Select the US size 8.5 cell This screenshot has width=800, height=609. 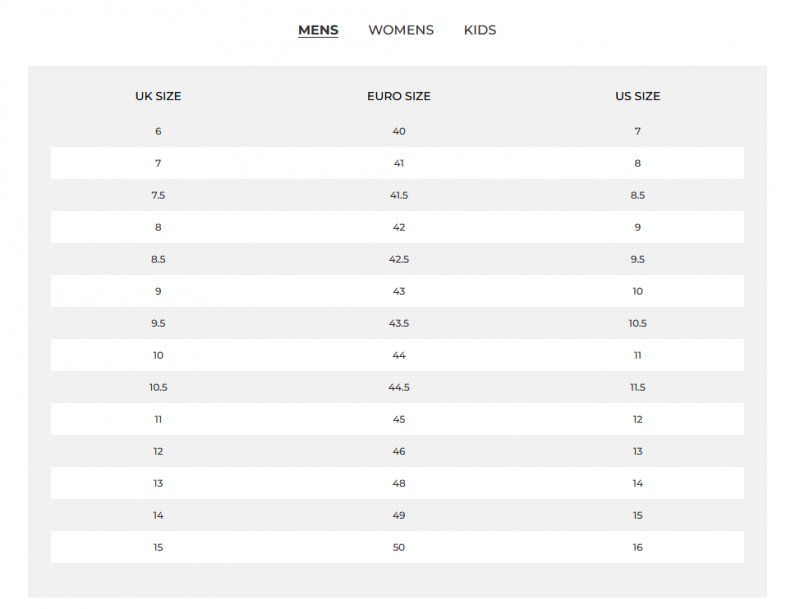638,195
